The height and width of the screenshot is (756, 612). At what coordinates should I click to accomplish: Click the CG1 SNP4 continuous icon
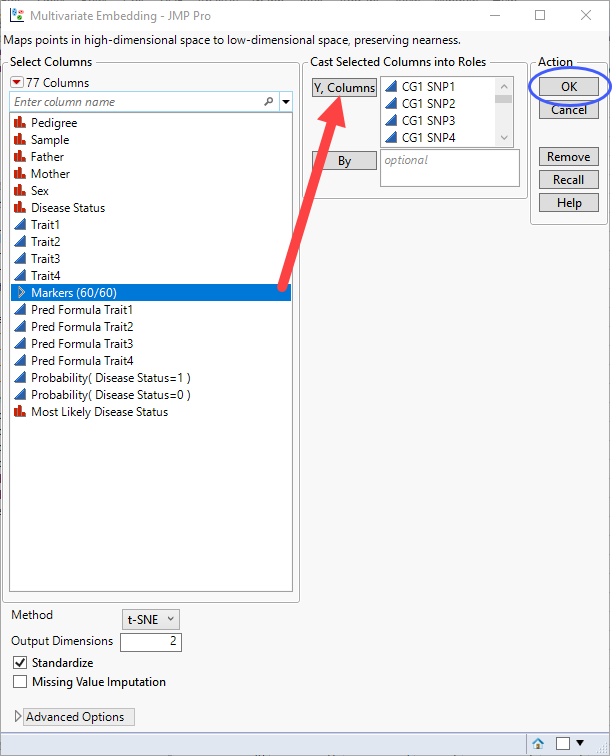[391, 137]
